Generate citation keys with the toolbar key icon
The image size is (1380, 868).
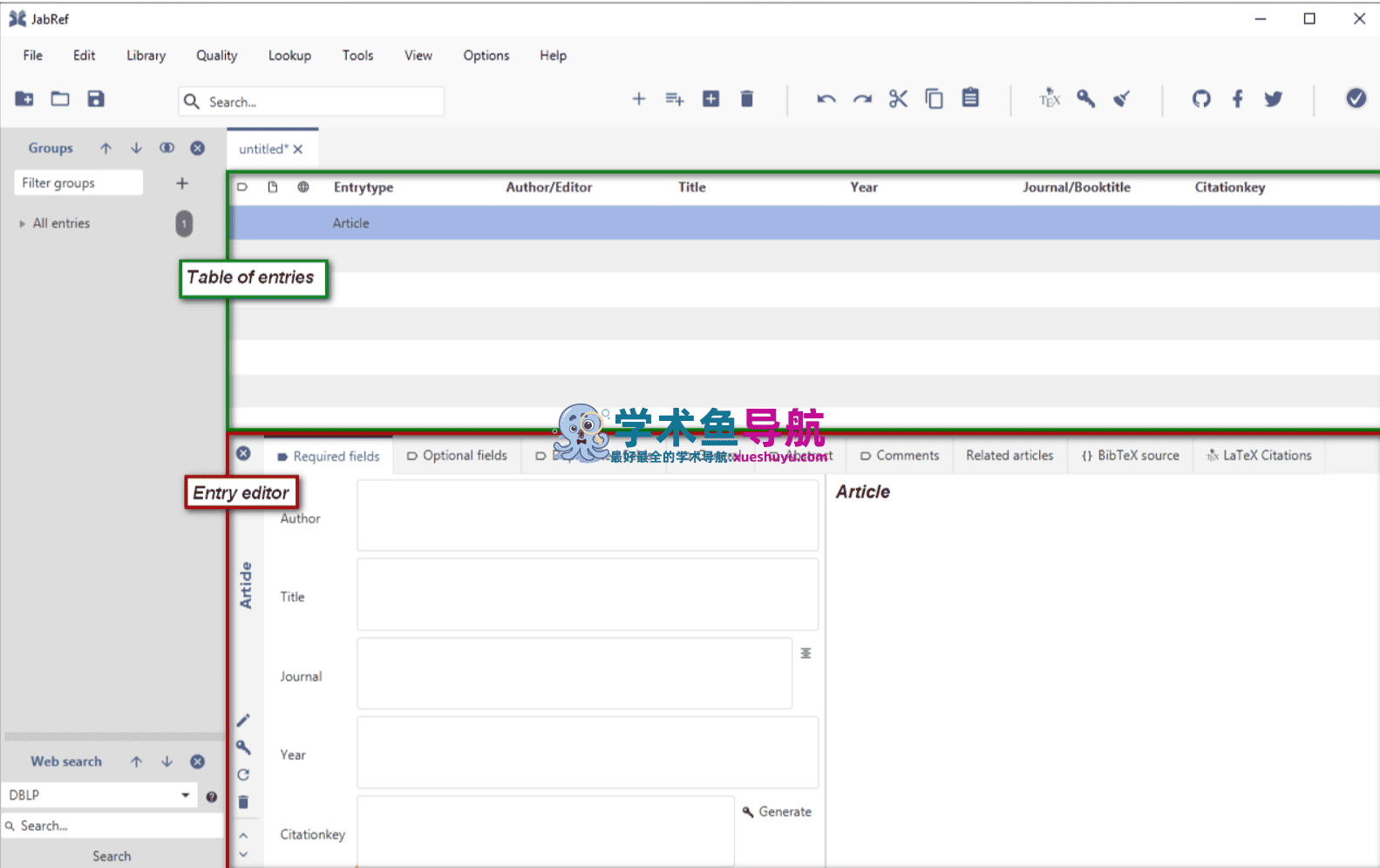[x=1086, y=98]
